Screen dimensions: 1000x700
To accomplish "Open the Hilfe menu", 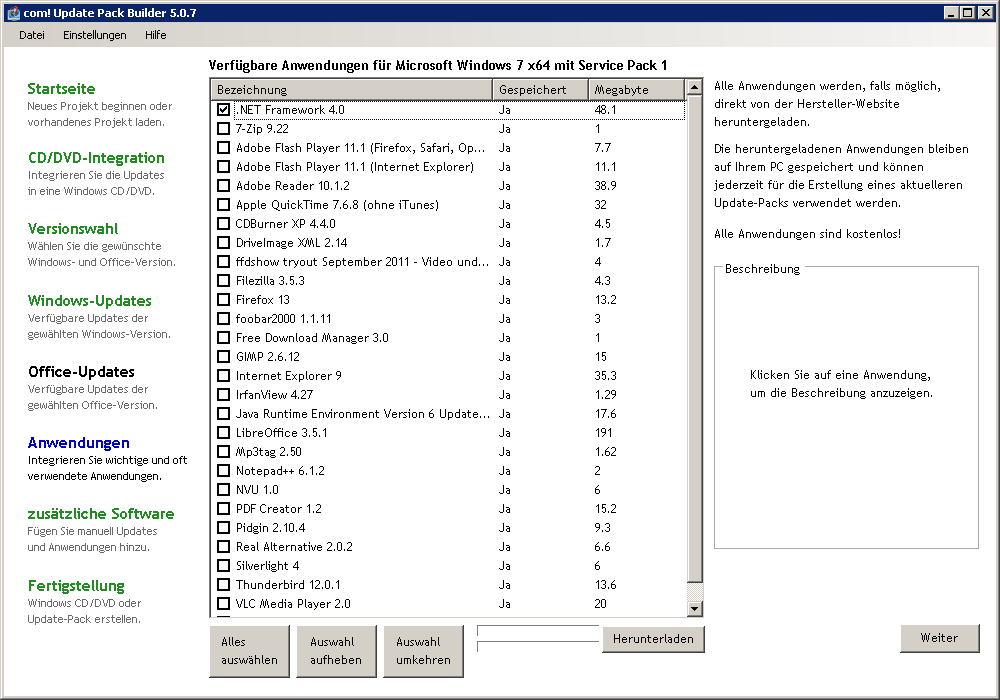I will 156,35.
